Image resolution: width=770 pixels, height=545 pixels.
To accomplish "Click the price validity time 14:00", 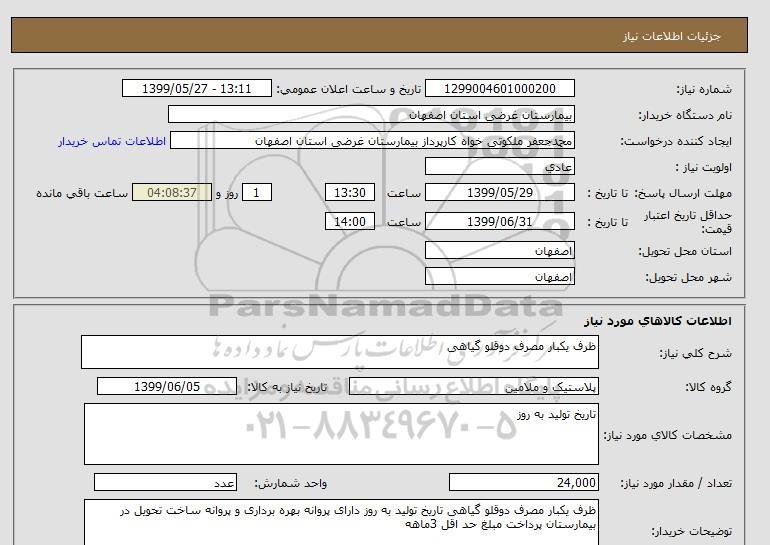I will click(350, 221).
